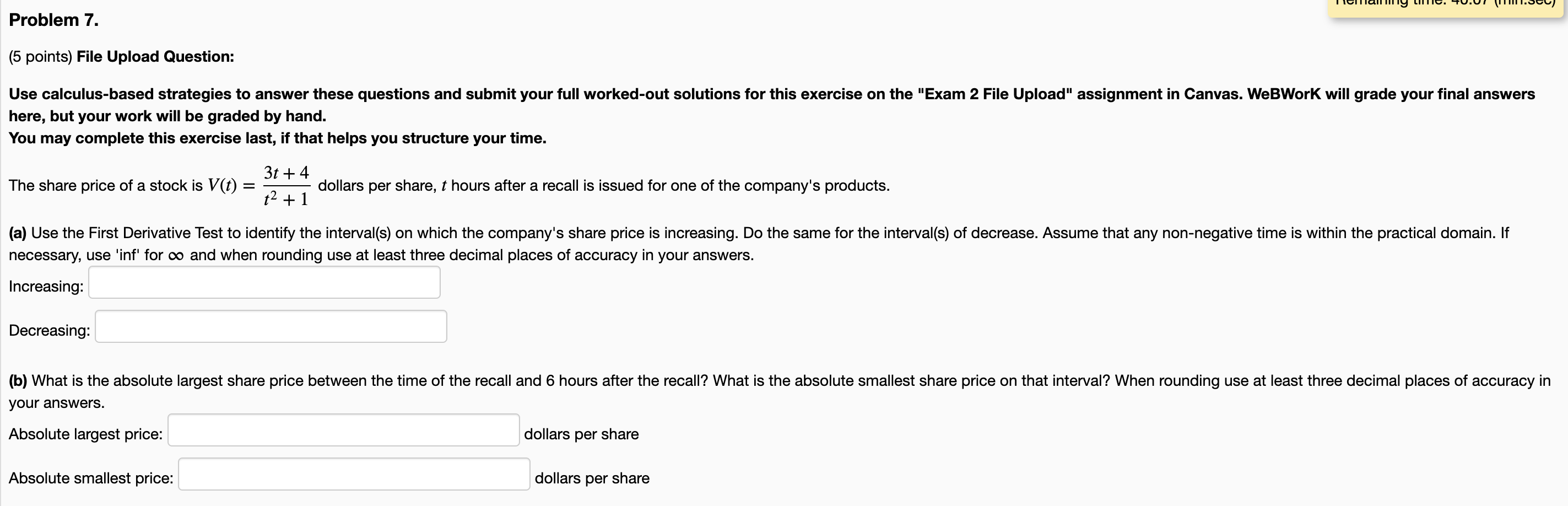The height and width of the screenshot is (506, 1568).
Task: Click the Absolute largest price label
Action: (85, 434)
